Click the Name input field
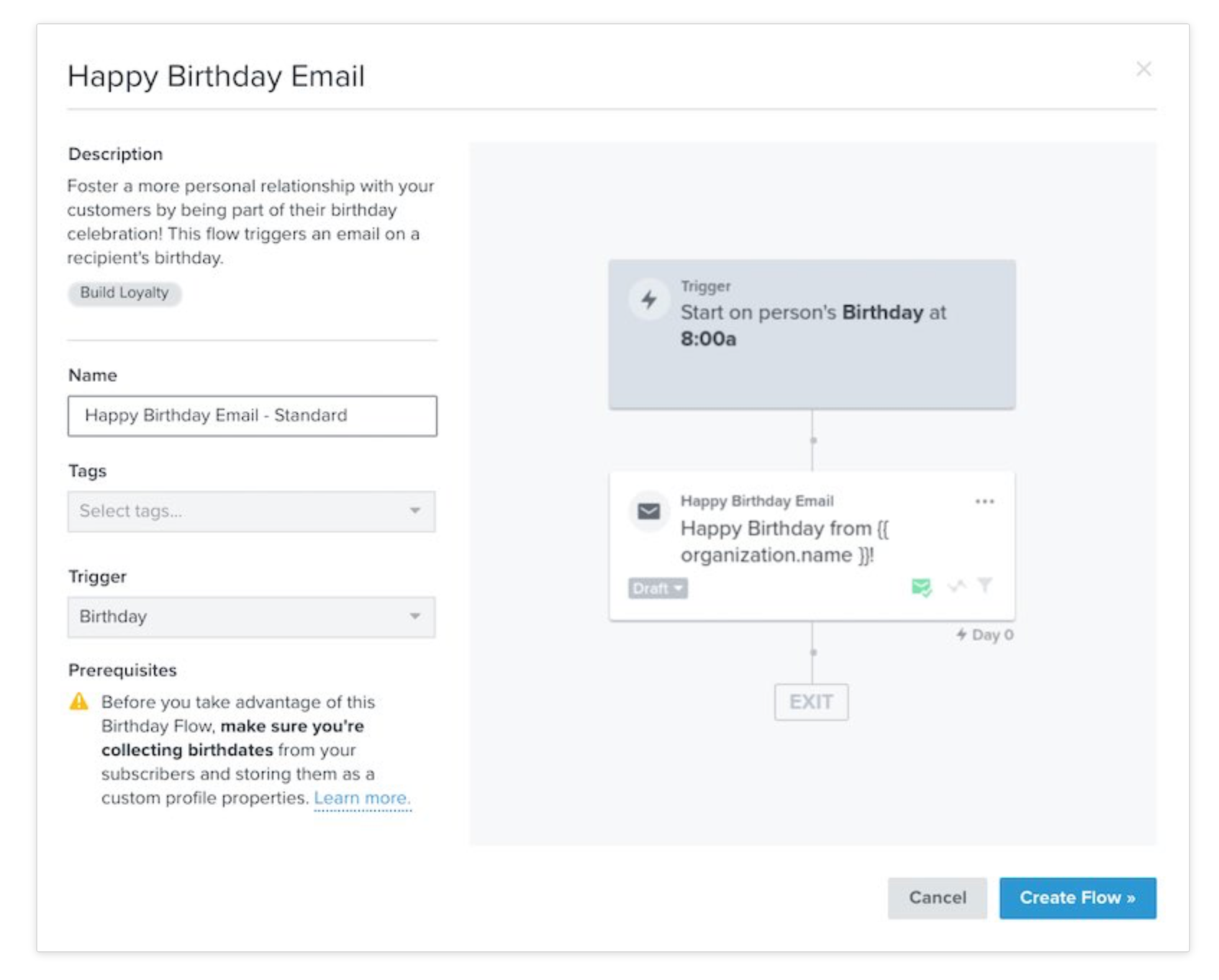Image resolution: width=1219 pixels, height=980 pixels. tap(252, 416)
